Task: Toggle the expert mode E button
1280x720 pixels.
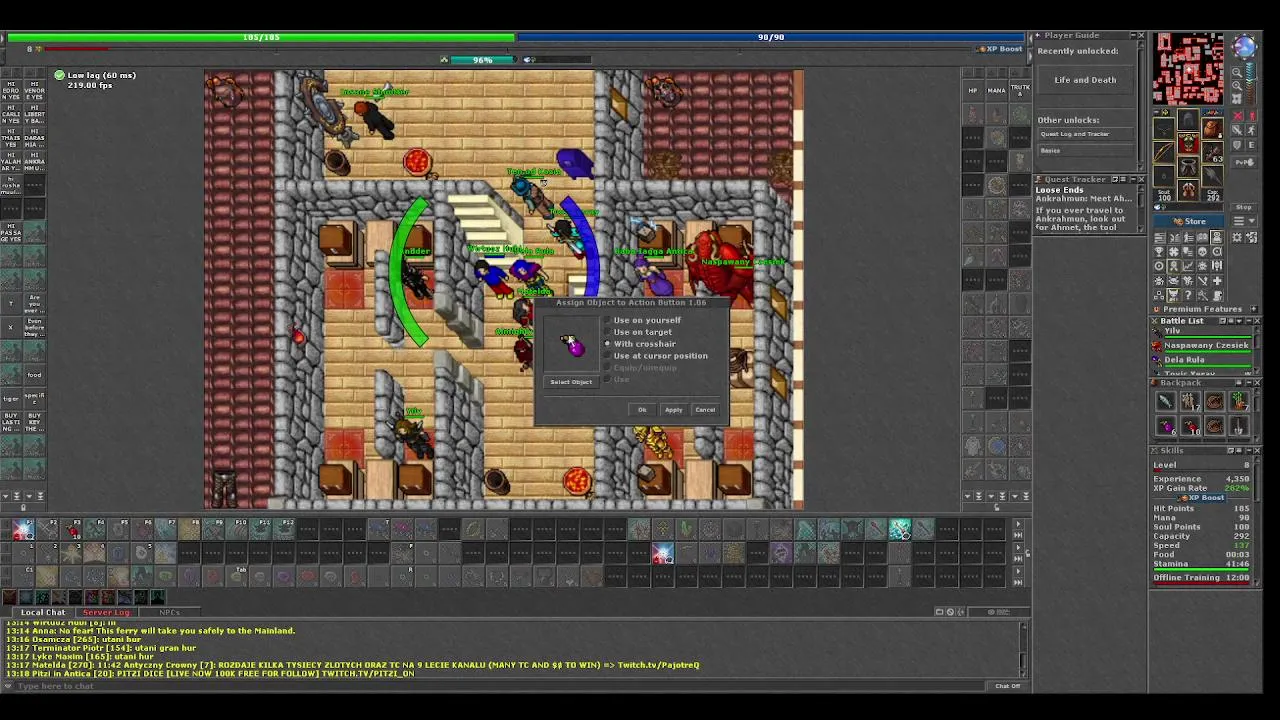Action: tap(1252, 145)
